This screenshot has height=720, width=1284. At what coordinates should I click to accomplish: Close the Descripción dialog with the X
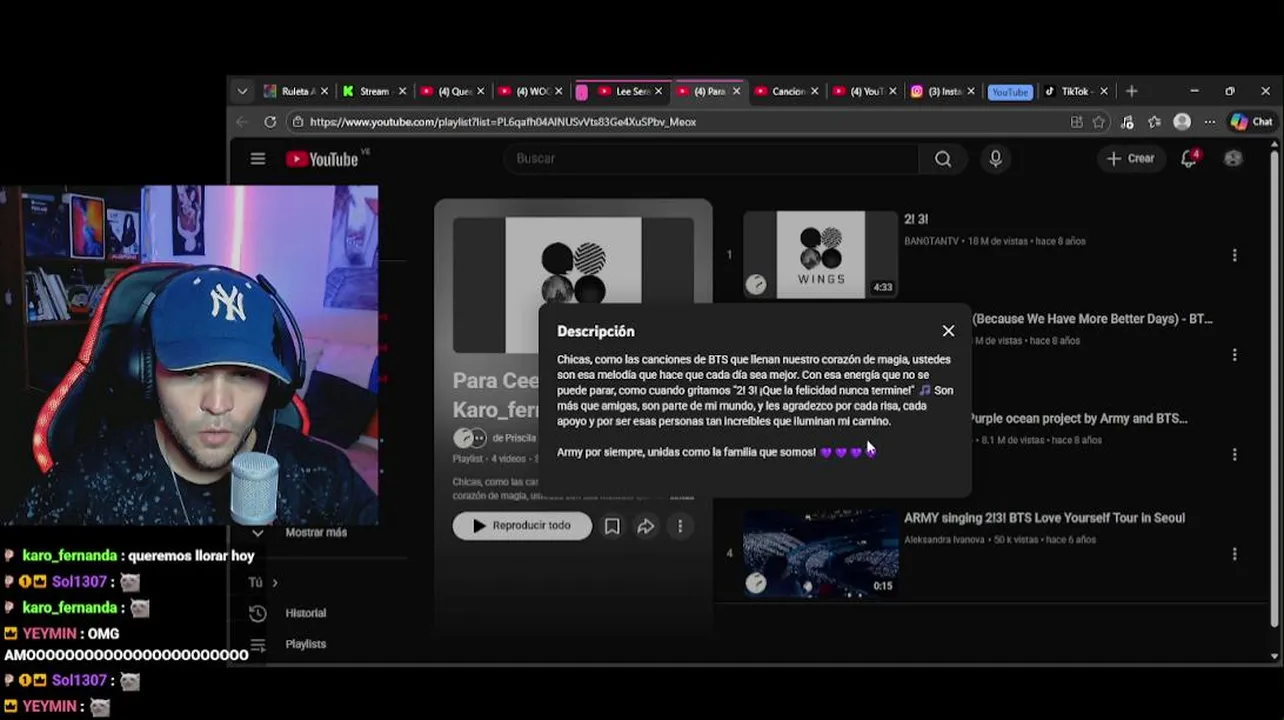[x=948, y=331]
